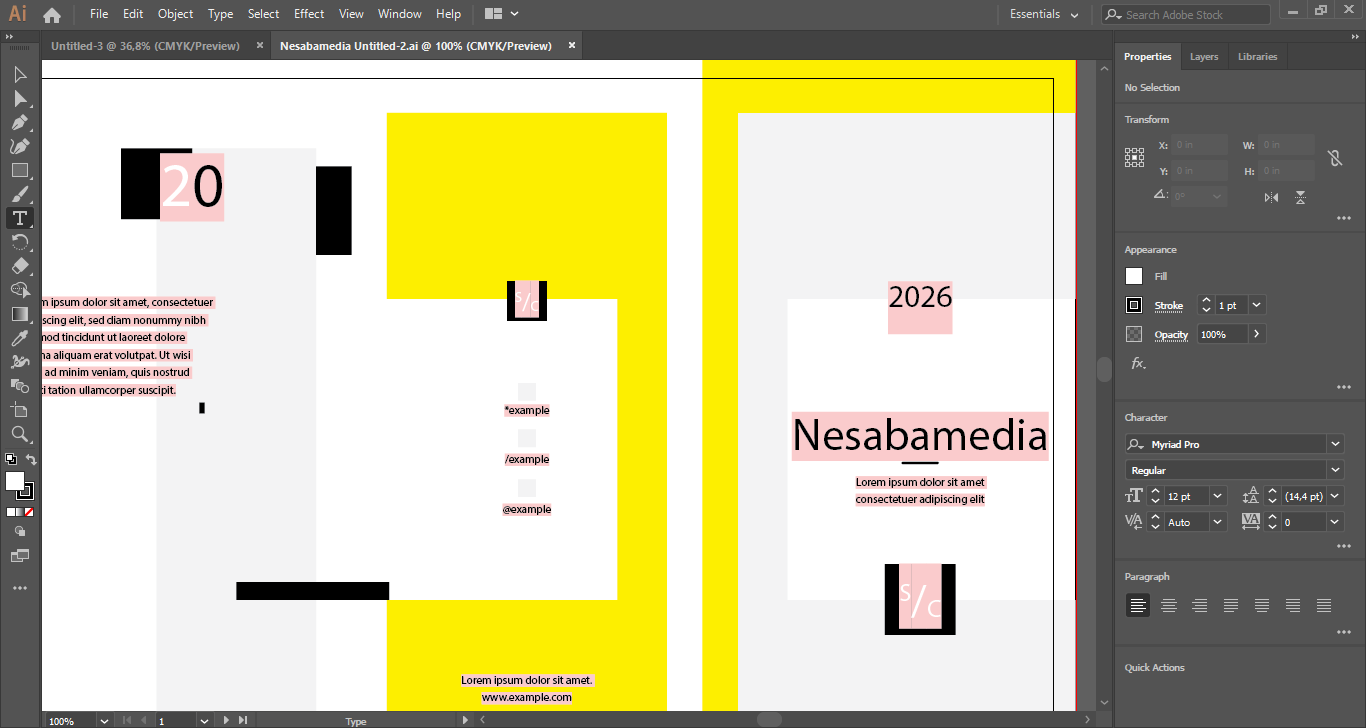Viewport: 1366px width, 728px height.
Task: Select the Direct Selection tool
Action: pos(19,98)
